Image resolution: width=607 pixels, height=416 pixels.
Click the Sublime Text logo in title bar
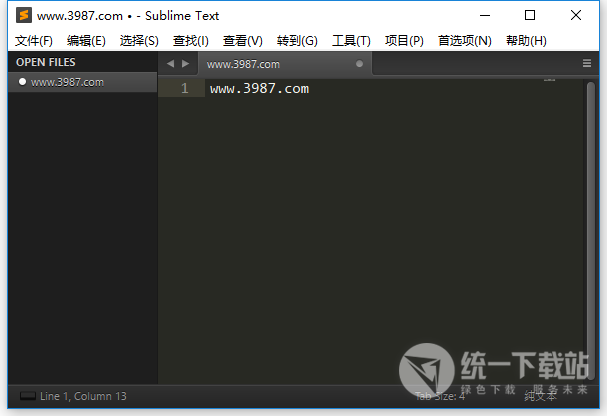tap(24, 16)
